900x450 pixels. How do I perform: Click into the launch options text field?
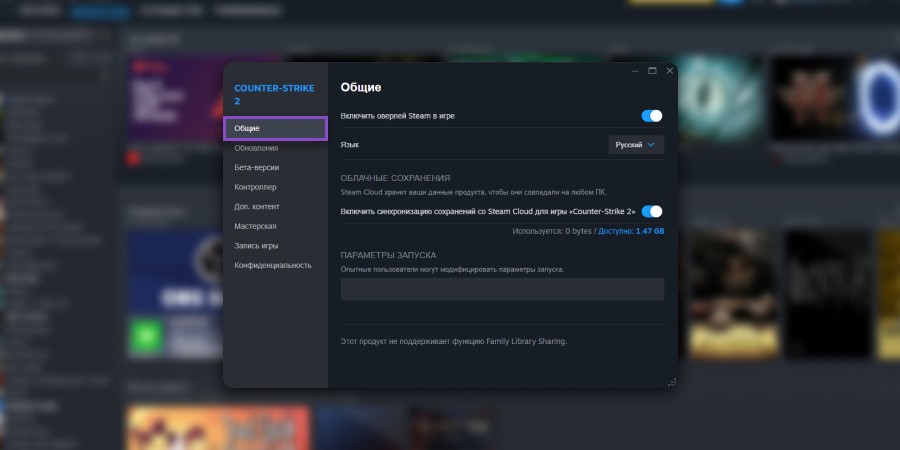pos(502,289)
